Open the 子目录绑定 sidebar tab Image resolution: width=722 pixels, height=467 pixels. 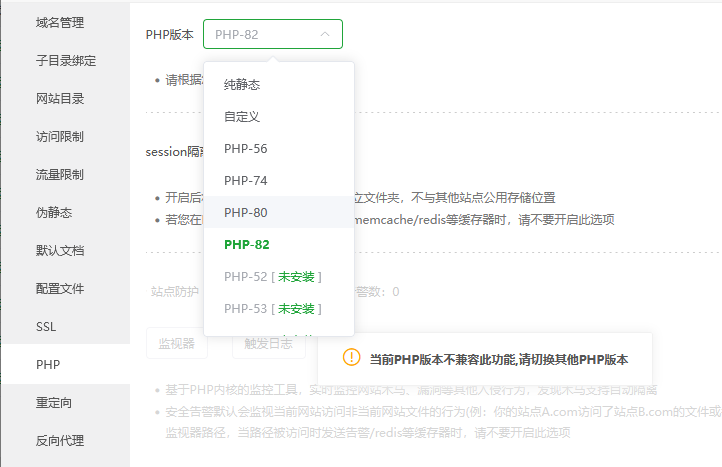point(65,60)
